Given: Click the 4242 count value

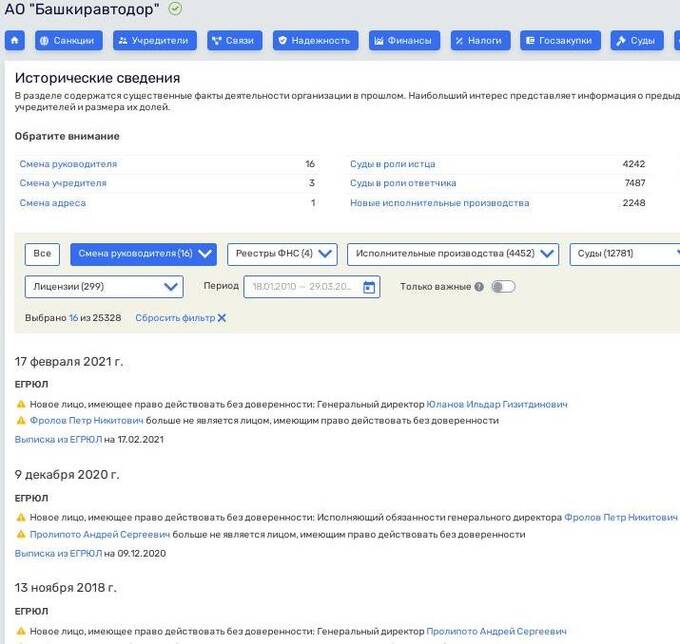Looking at the screenshot, I should 634,164.
